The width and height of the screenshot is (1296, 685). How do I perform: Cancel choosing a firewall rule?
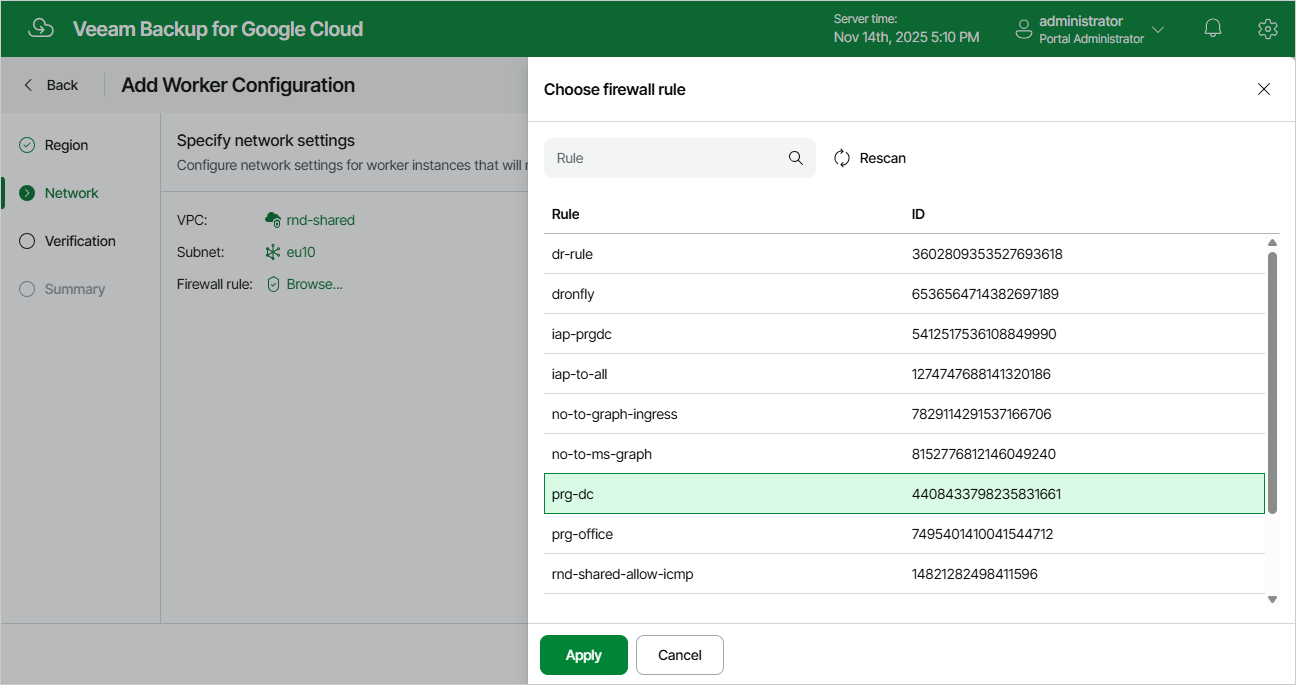[x=680, y=655]
